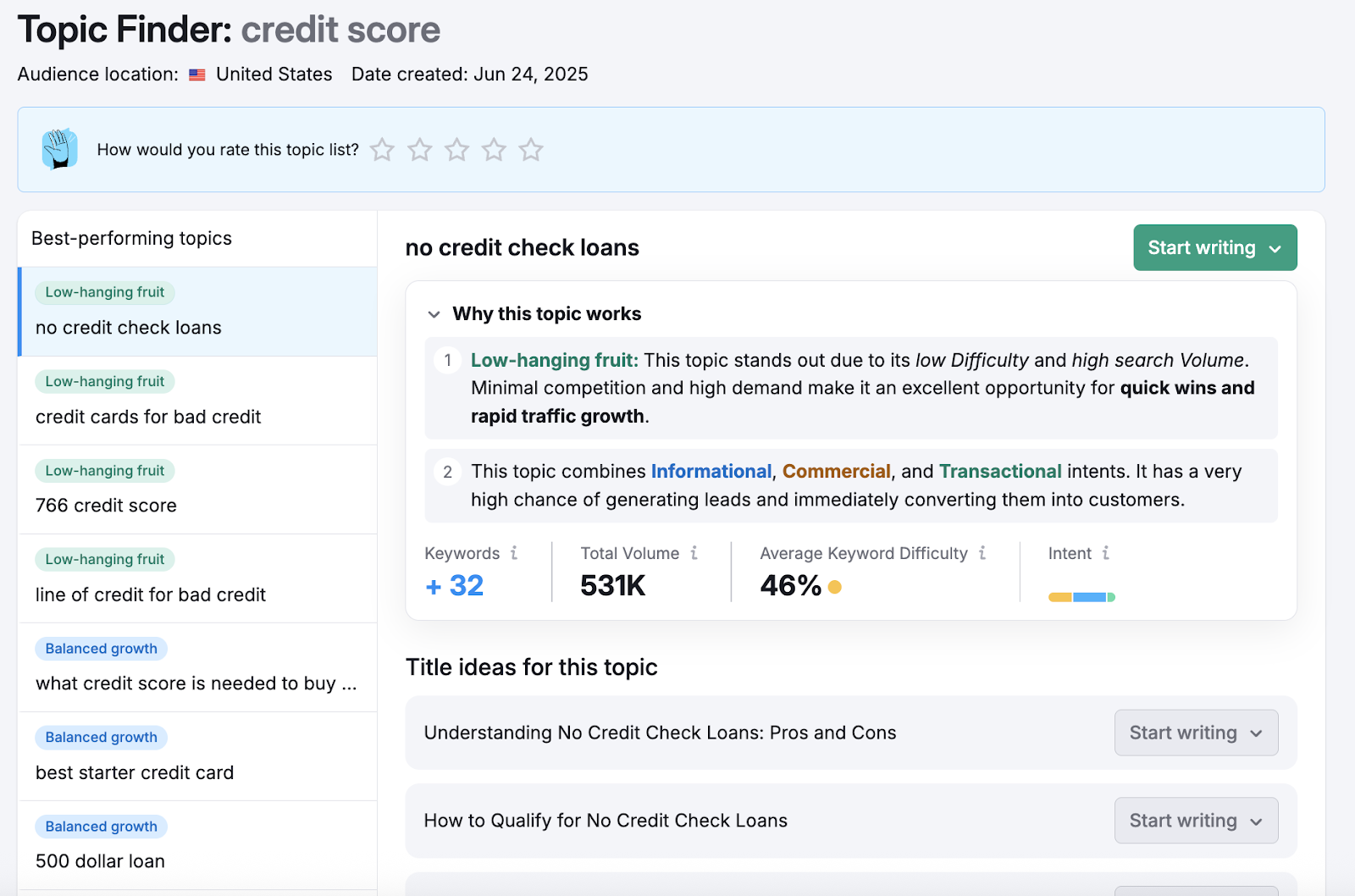Click the Intent distribution color bar
Image resolution: width=1355 pixels, height=896 pixels.
(1081, 597)
